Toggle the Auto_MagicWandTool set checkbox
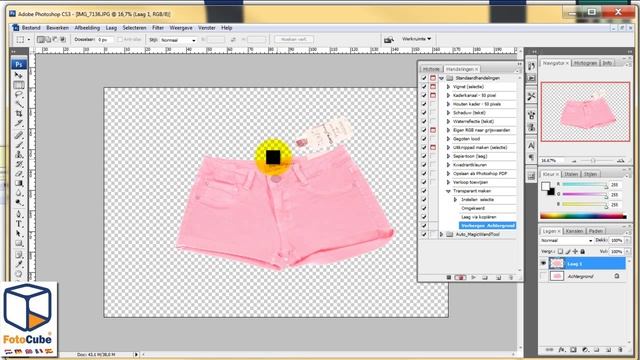Image resolution: width=640 pixels, height=360 pixels. (x=424, y=234)
